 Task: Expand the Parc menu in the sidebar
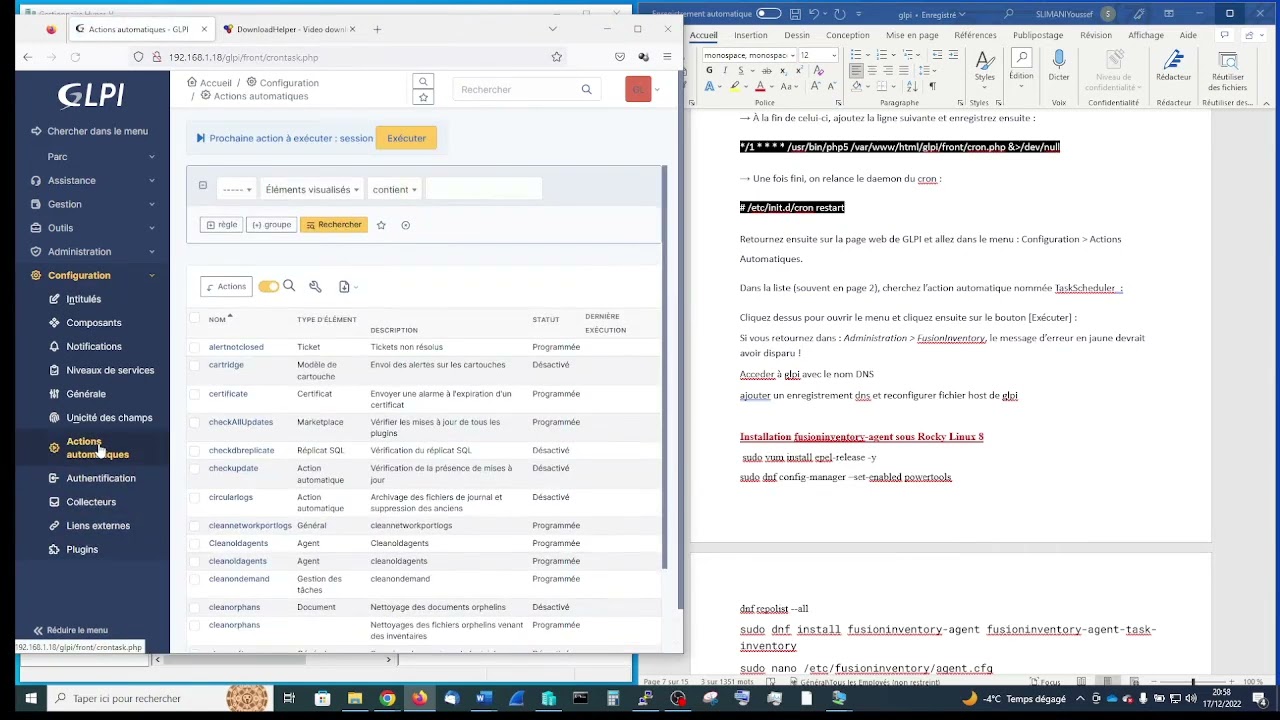pos(92,157)
